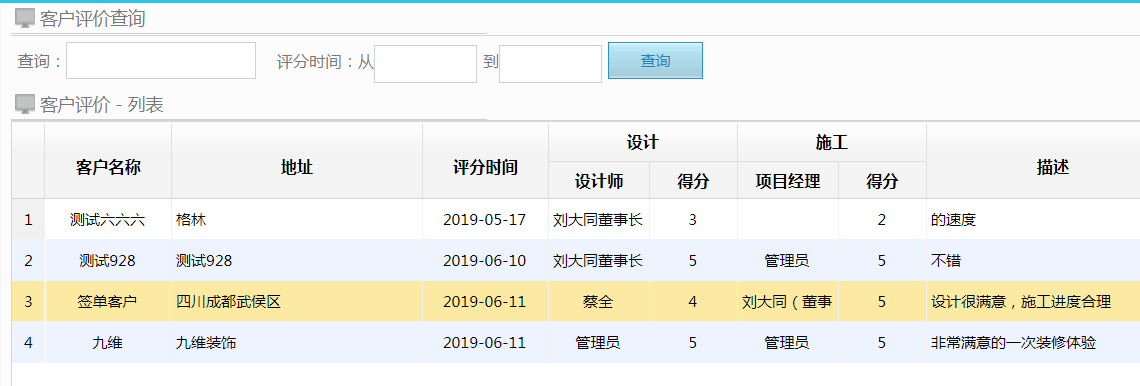
Task: Click the 设计师 column header
Action: pos(599,181)
